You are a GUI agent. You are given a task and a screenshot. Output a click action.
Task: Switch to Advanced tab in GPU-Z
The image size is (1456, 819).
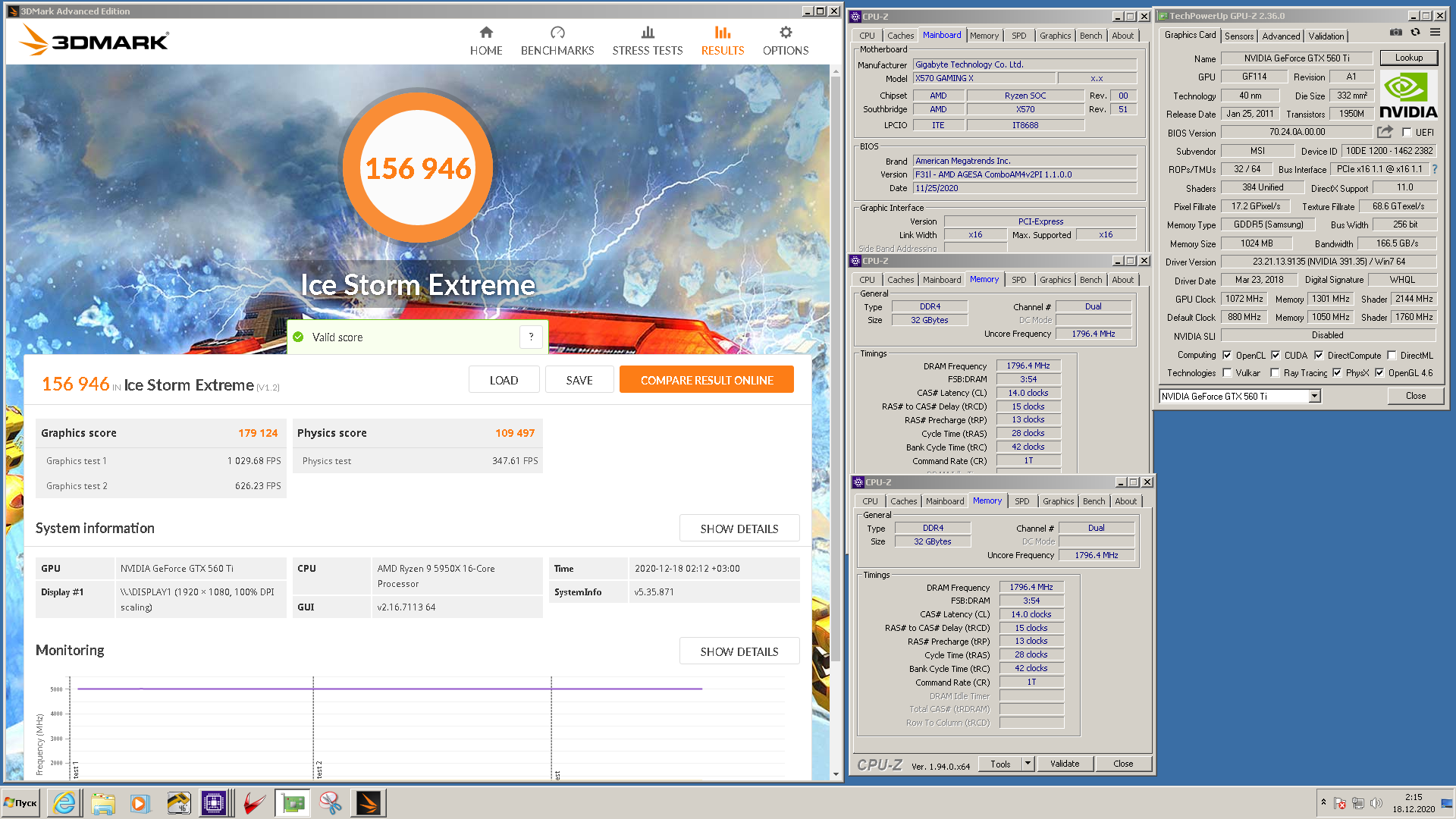click(1281, 36)
